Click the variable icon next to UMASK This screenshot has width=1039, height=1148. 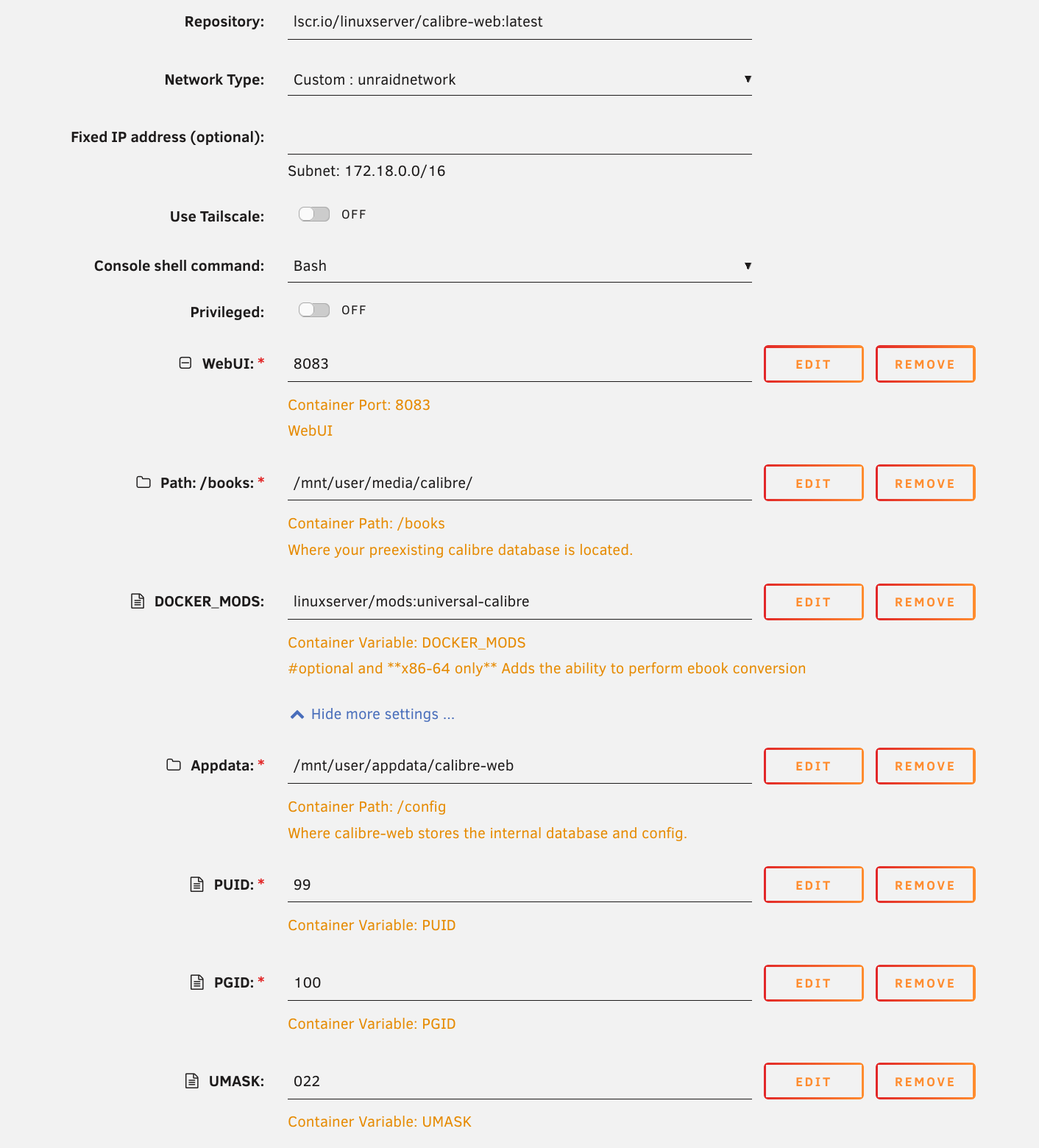194,1080
